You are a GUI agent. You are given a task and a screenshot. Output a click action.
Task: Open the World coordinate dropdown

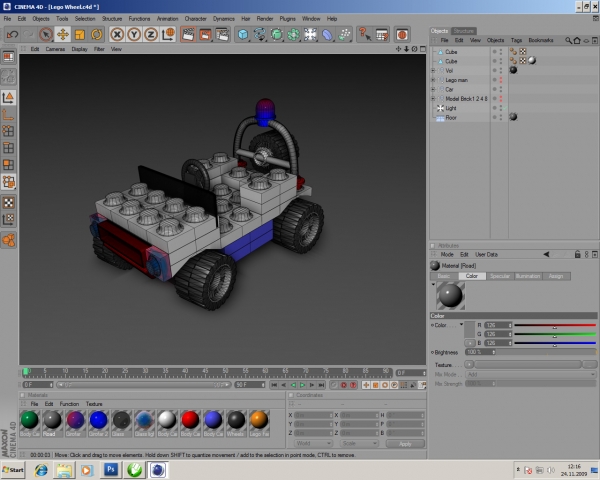313,443
